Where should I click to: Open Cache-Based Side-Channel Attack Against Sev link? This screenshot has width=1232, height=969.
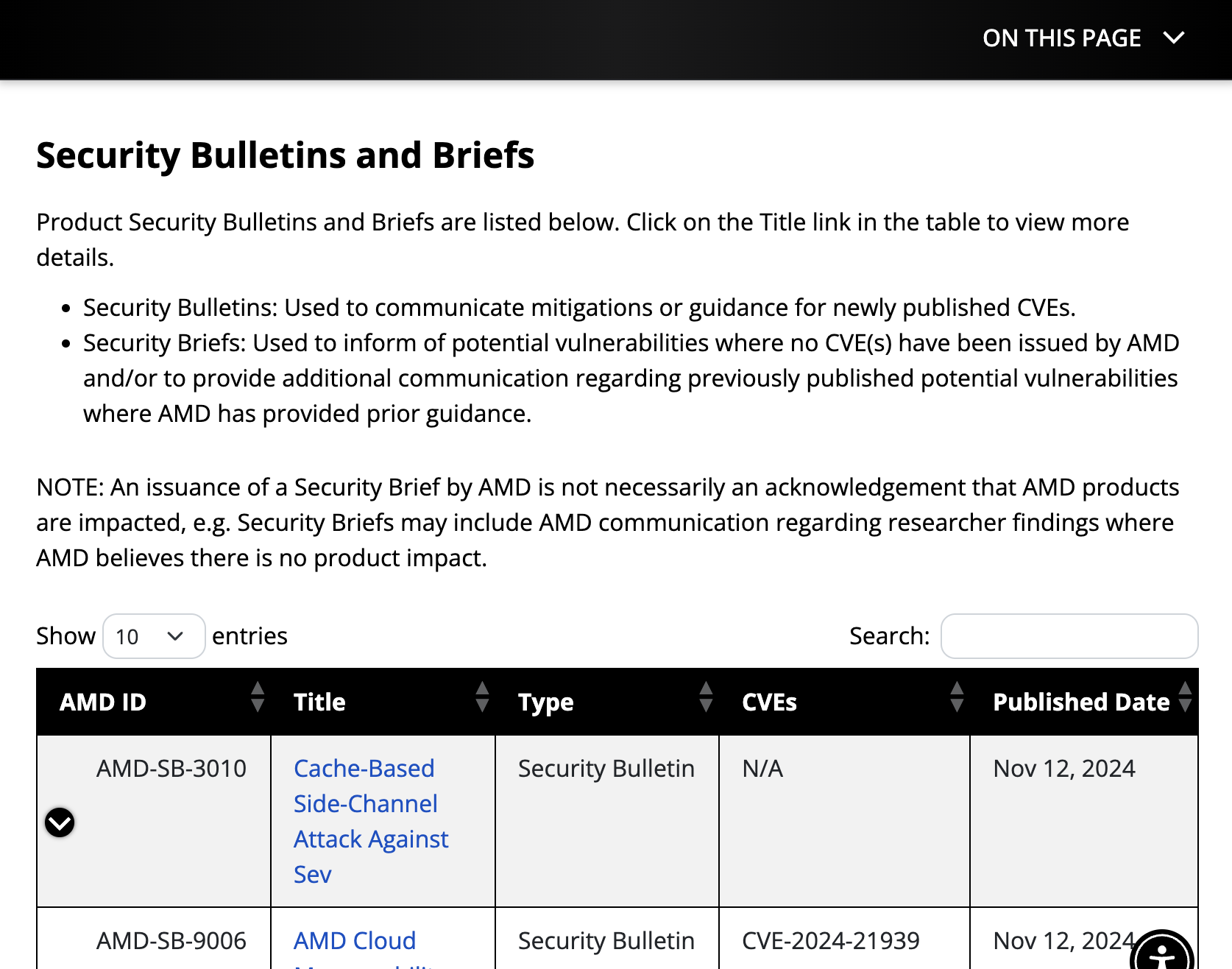[x=370, y=821]
